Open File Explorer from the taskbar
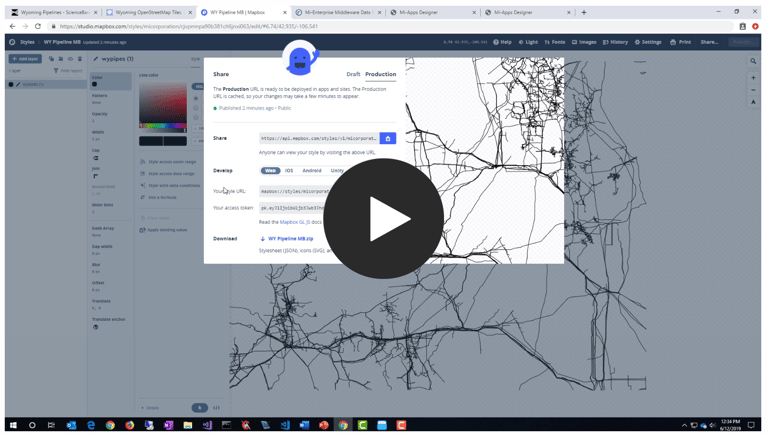The width and height of the screenshot is (767, 436). (x=188, y=425)
